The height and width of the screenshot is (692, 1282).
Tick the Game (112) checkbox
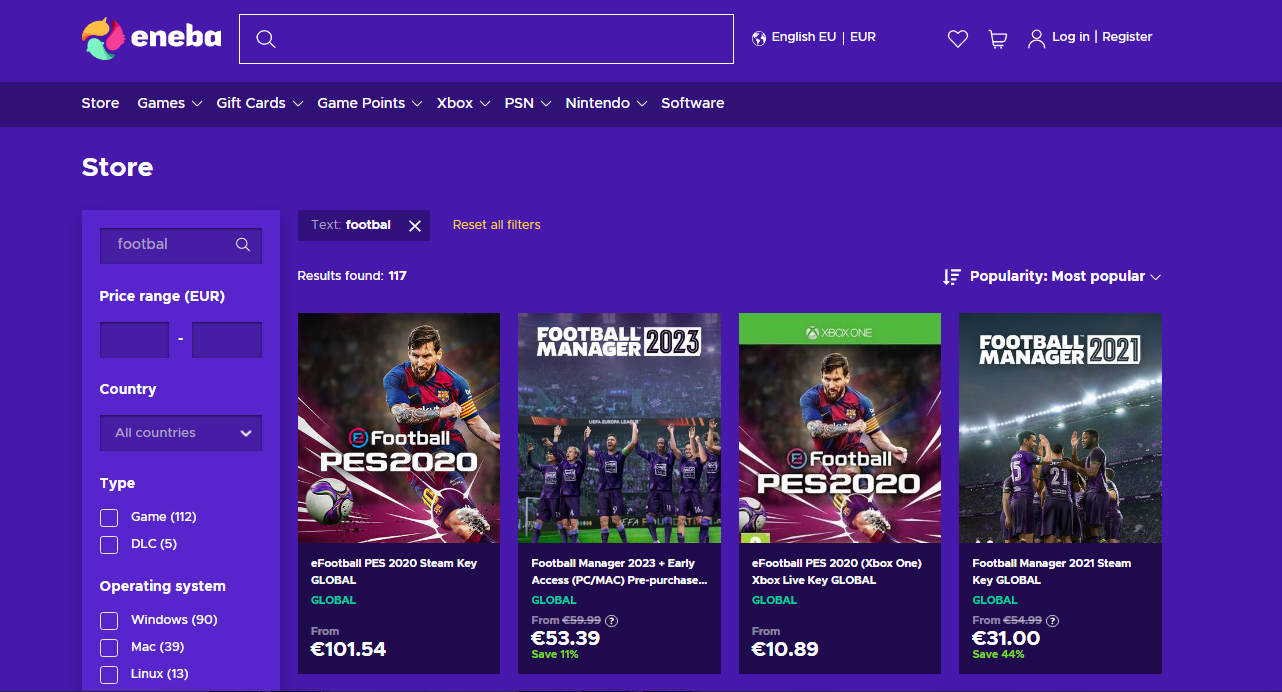109,517
